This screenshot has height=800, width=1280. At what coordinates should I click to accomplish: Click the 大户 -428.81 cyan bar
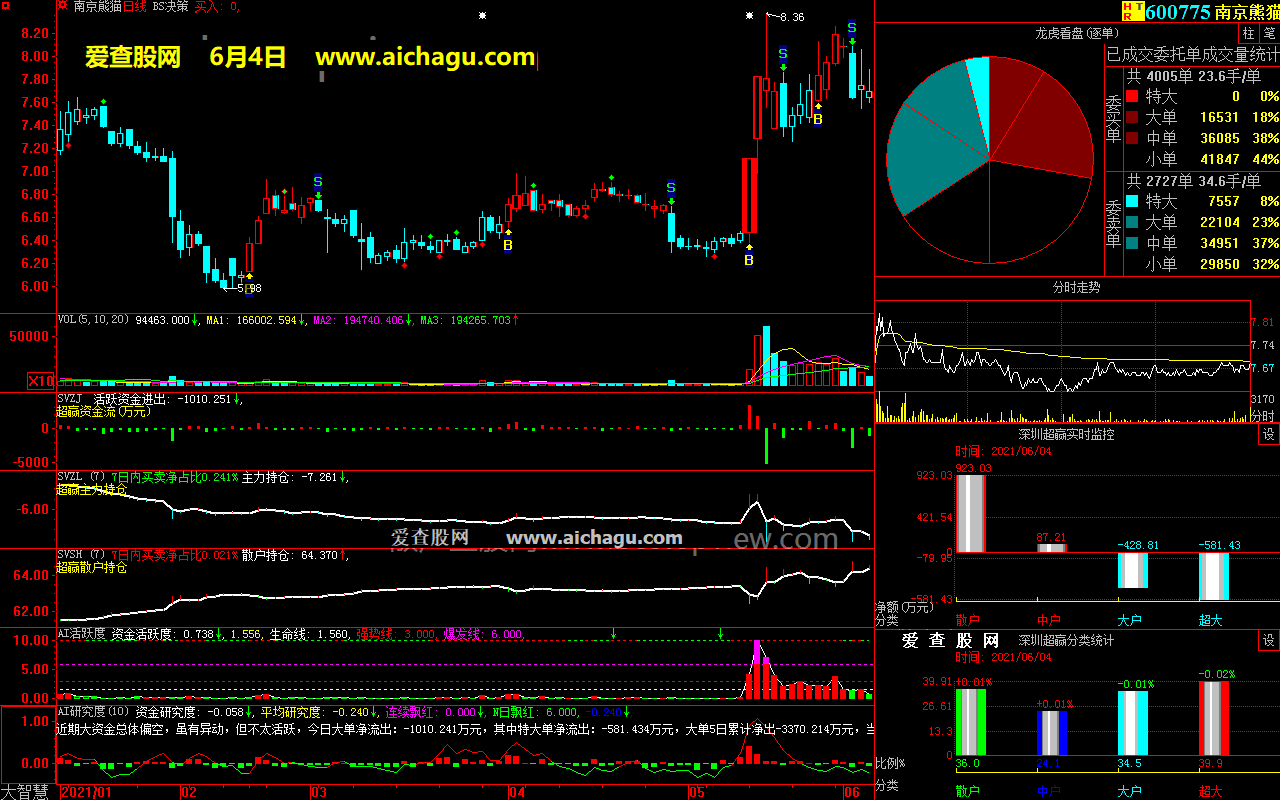[x=1132, y=570]
